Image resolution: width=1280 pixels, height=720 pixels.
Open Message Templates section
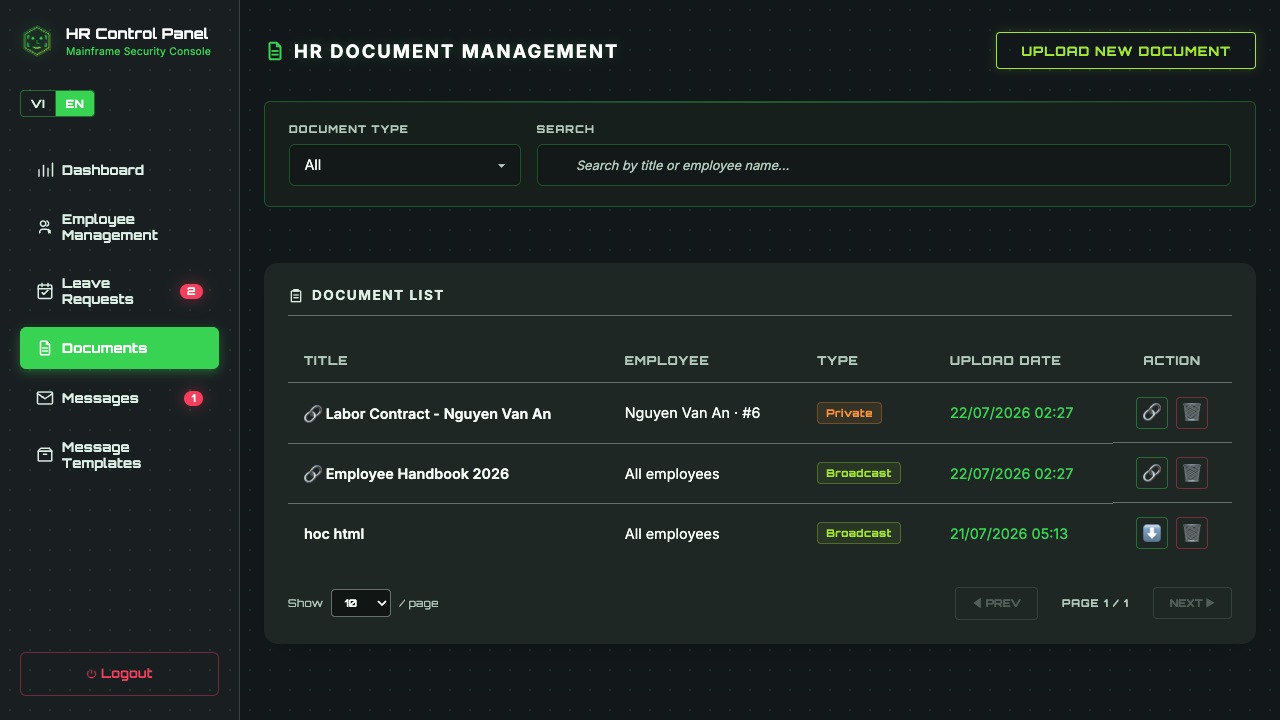pos(119,455)
